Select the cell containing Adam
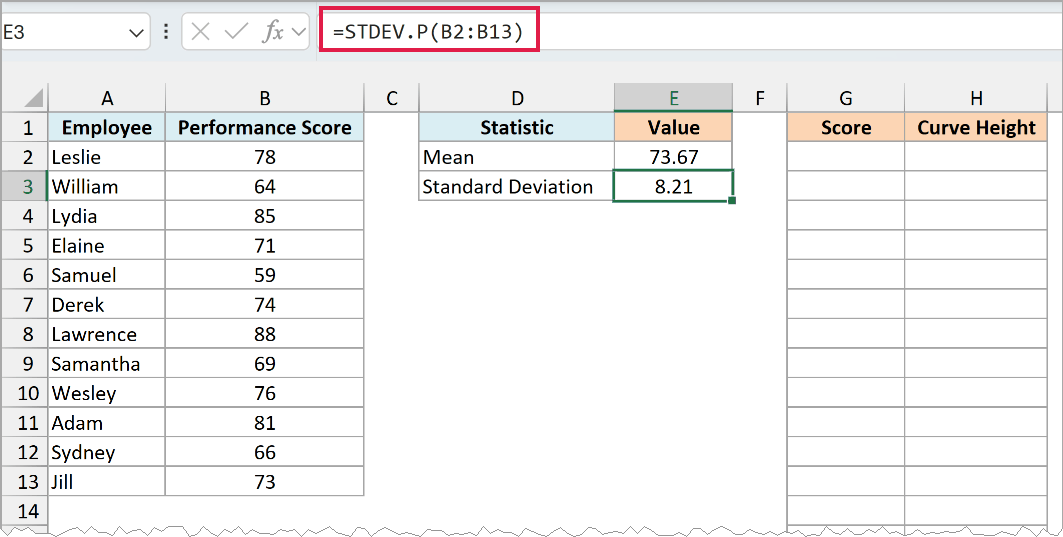 106,422
